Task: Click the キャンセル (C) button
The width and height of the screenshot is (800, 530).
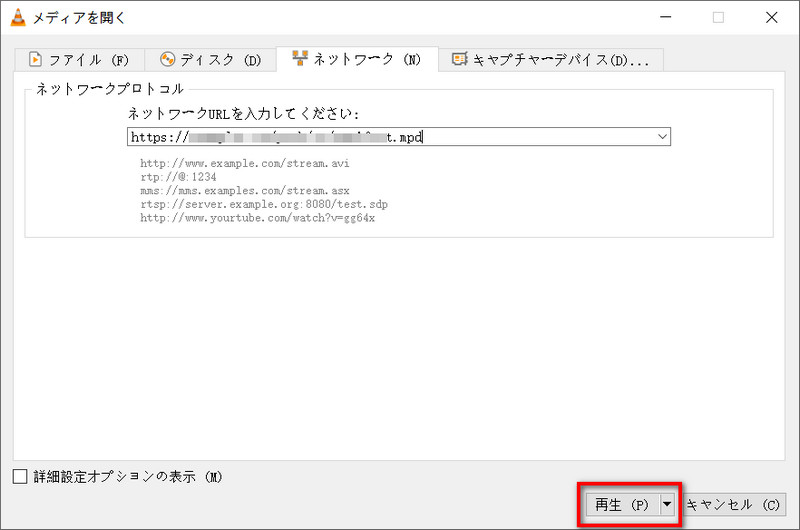Action: point(733,504)
